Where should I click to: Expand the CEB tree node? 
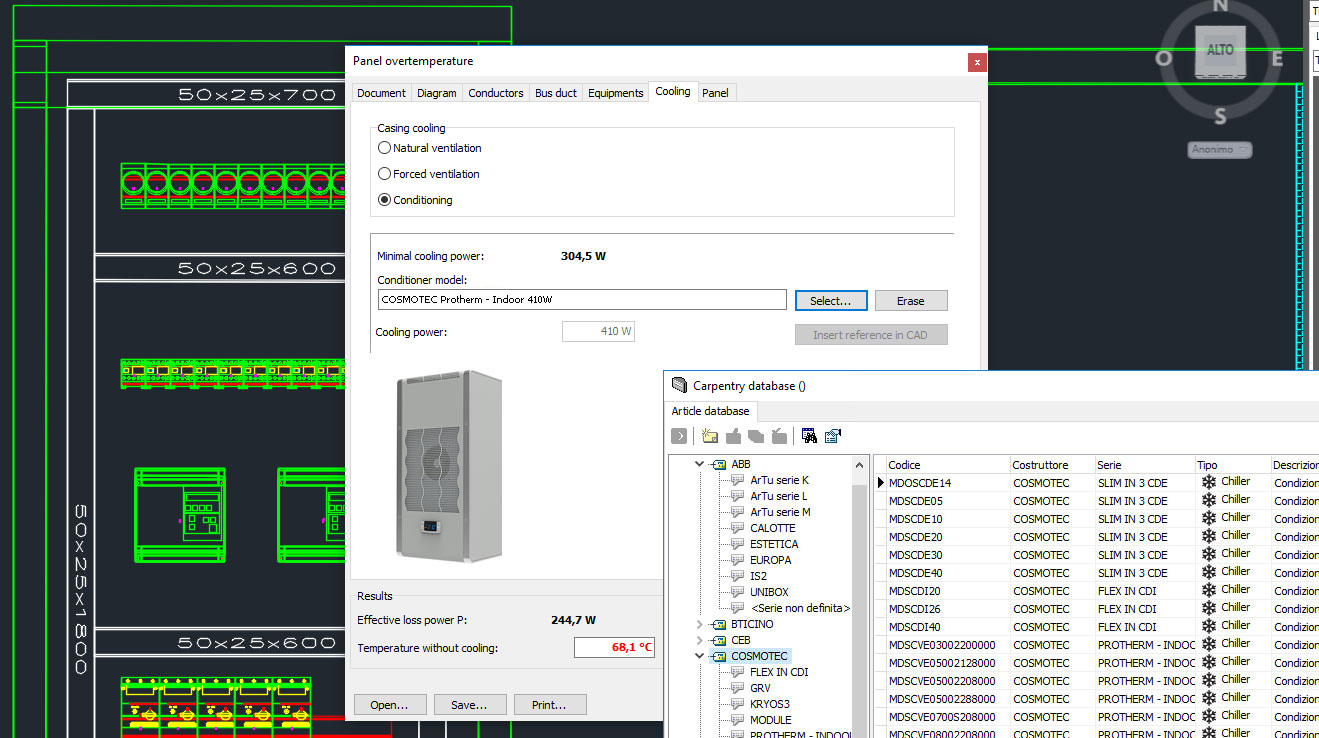[x=700, y=640]
